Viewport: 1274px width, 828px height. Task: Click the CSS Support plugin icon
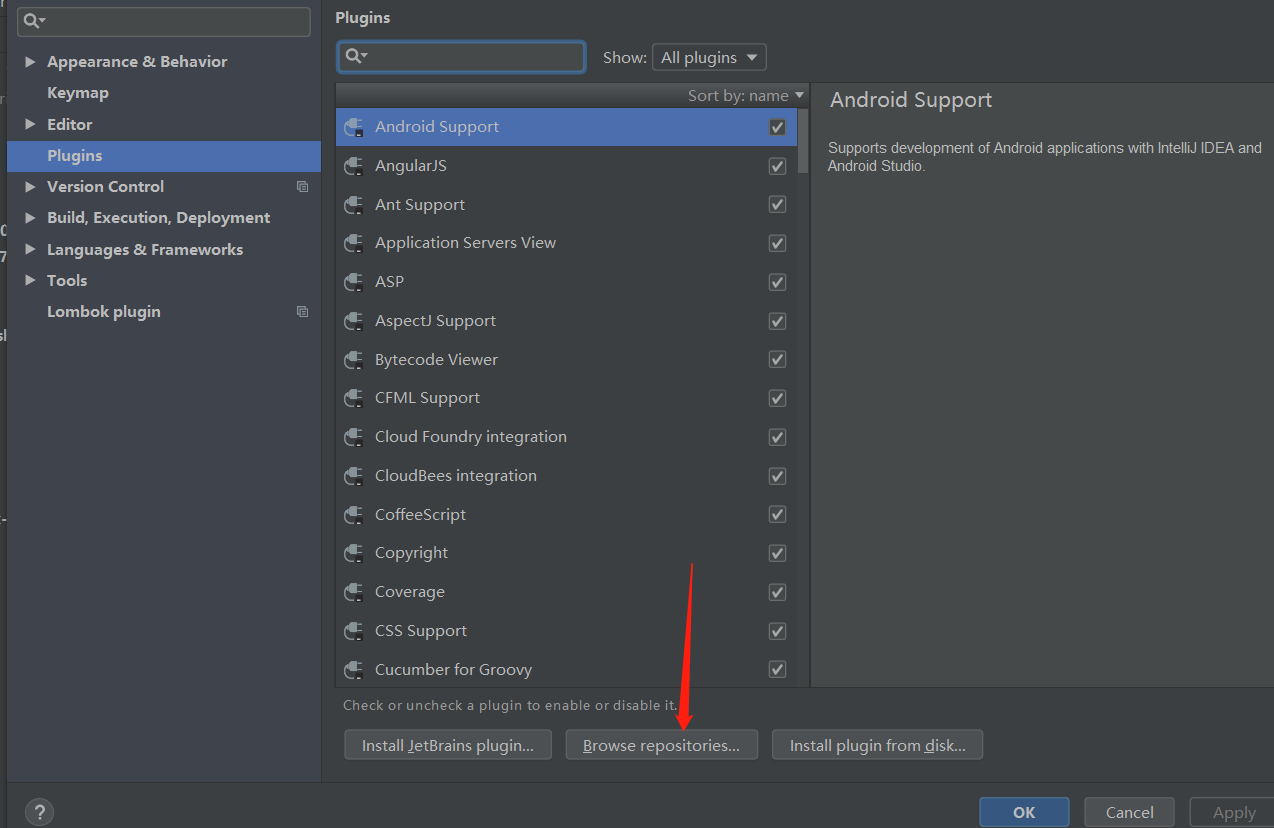(353, 631)
